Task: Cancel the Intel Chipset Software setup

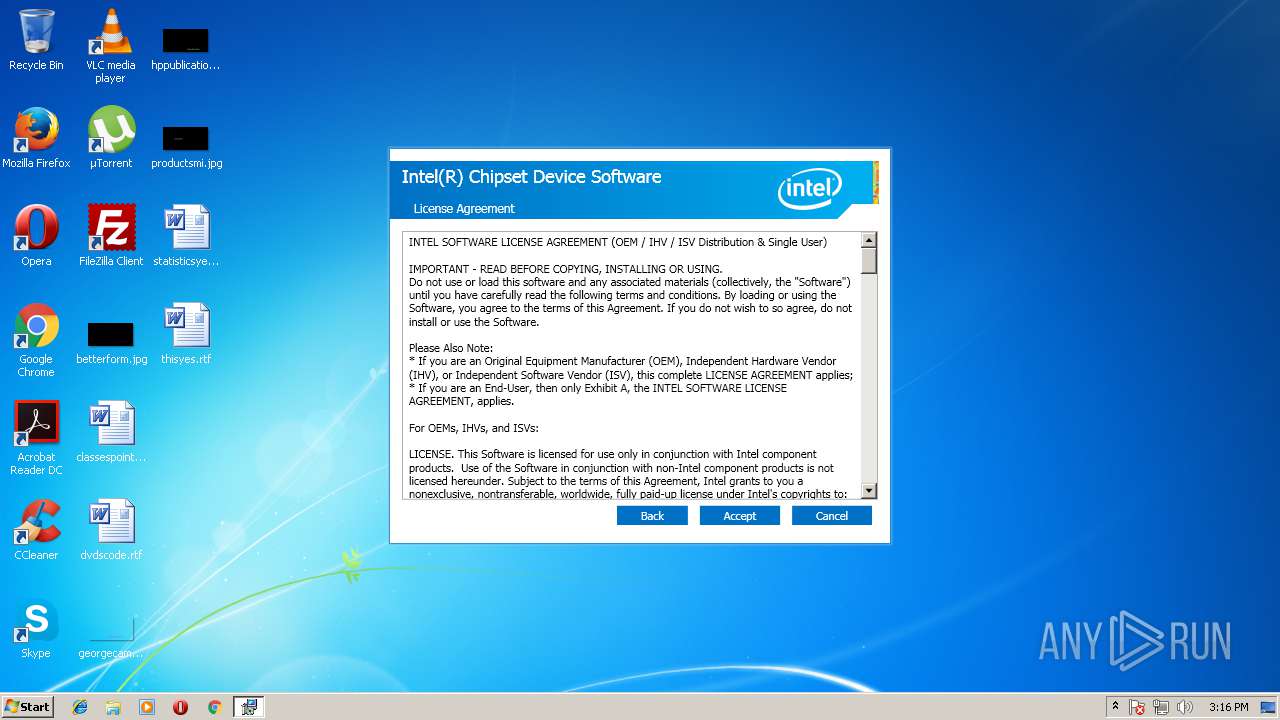Action: click(832, 516)
